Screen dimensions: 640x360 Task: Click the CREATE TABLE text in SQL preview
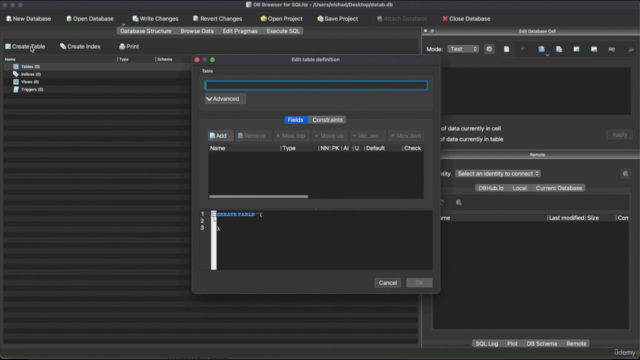pyautogui.click(x=236, y=214)
